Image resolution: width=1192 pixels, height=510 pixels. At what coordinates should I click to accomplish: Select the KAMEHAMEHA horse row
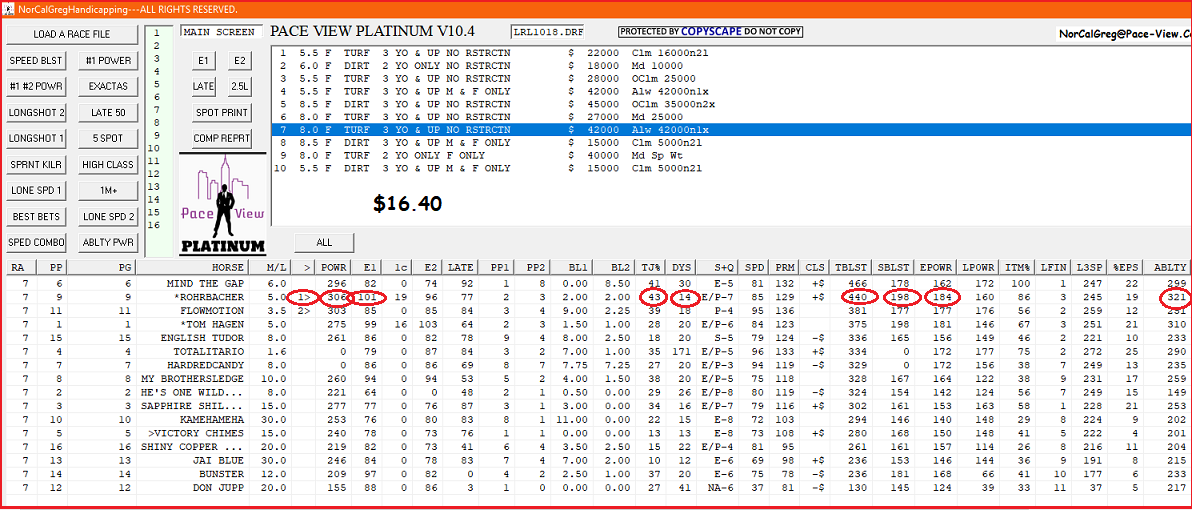tap(596, 419)
